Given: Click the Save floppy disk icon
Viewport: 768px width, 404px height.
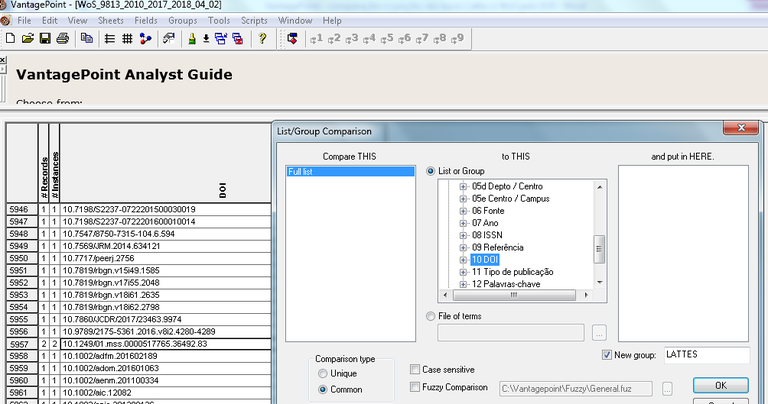Looking at the screenshot, I should pos(45,38).
